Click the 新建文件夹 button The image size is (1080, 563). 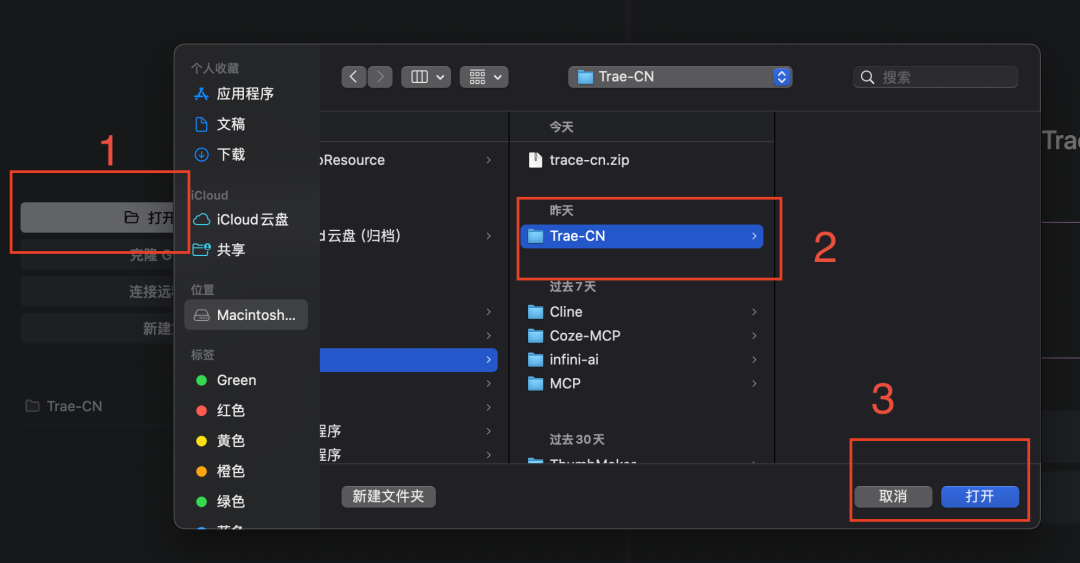pyautogui.click(x=388, y=496)
